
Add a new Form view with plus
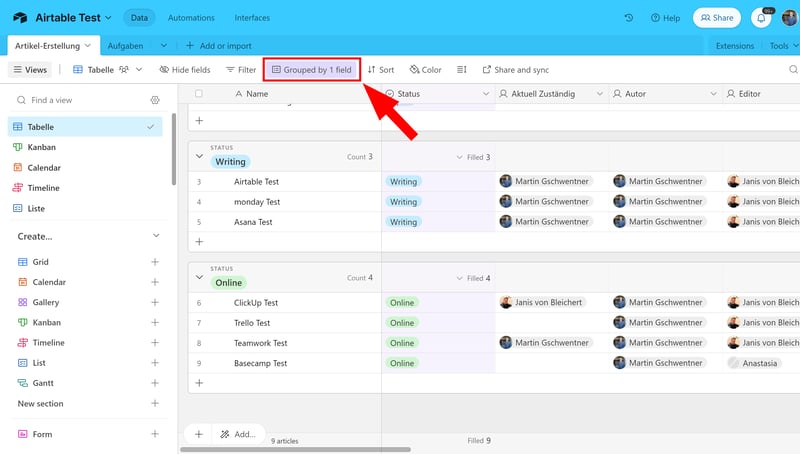155,434
